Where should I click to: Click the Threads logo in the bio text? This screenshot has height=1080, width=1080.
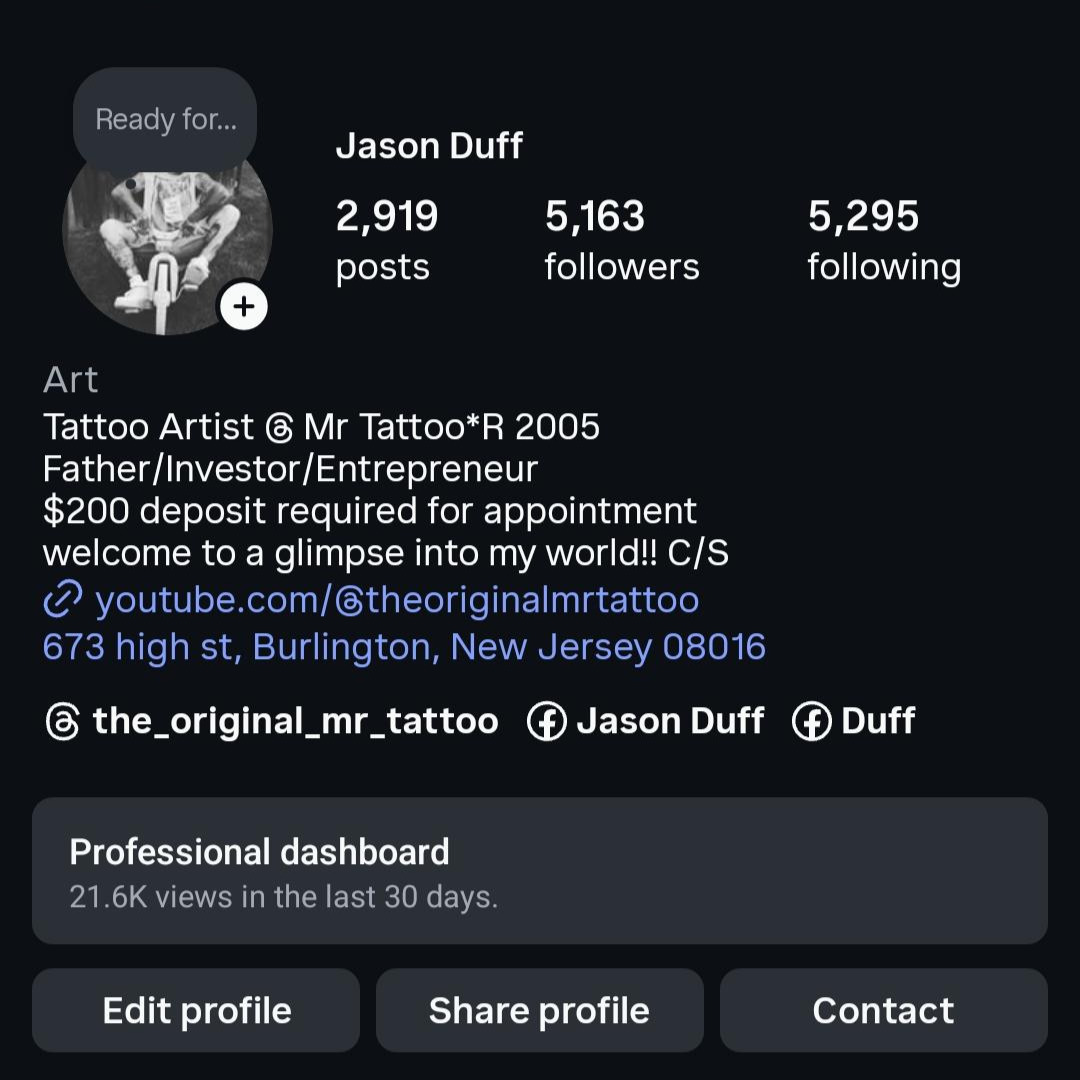pos(279,428)
